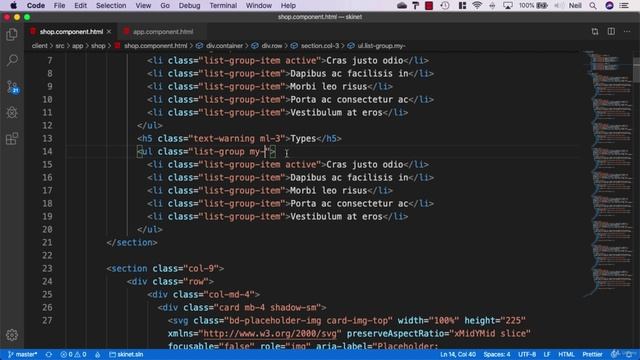
Task: Open the Explorer view in activity bar
Action: pyautogui.click(x=12, y=34)
